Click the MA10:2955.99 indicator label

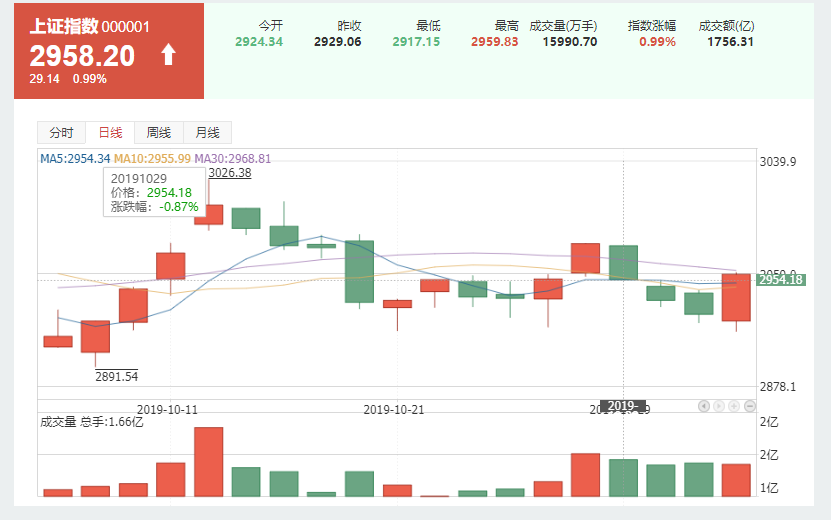152,159
